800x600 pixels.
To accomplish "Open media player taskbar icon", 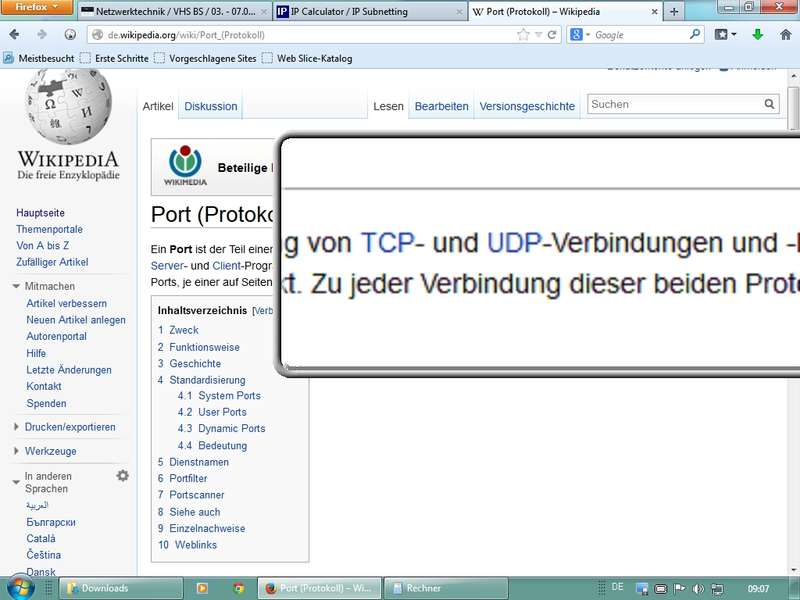I will click(x=202, y=588).
